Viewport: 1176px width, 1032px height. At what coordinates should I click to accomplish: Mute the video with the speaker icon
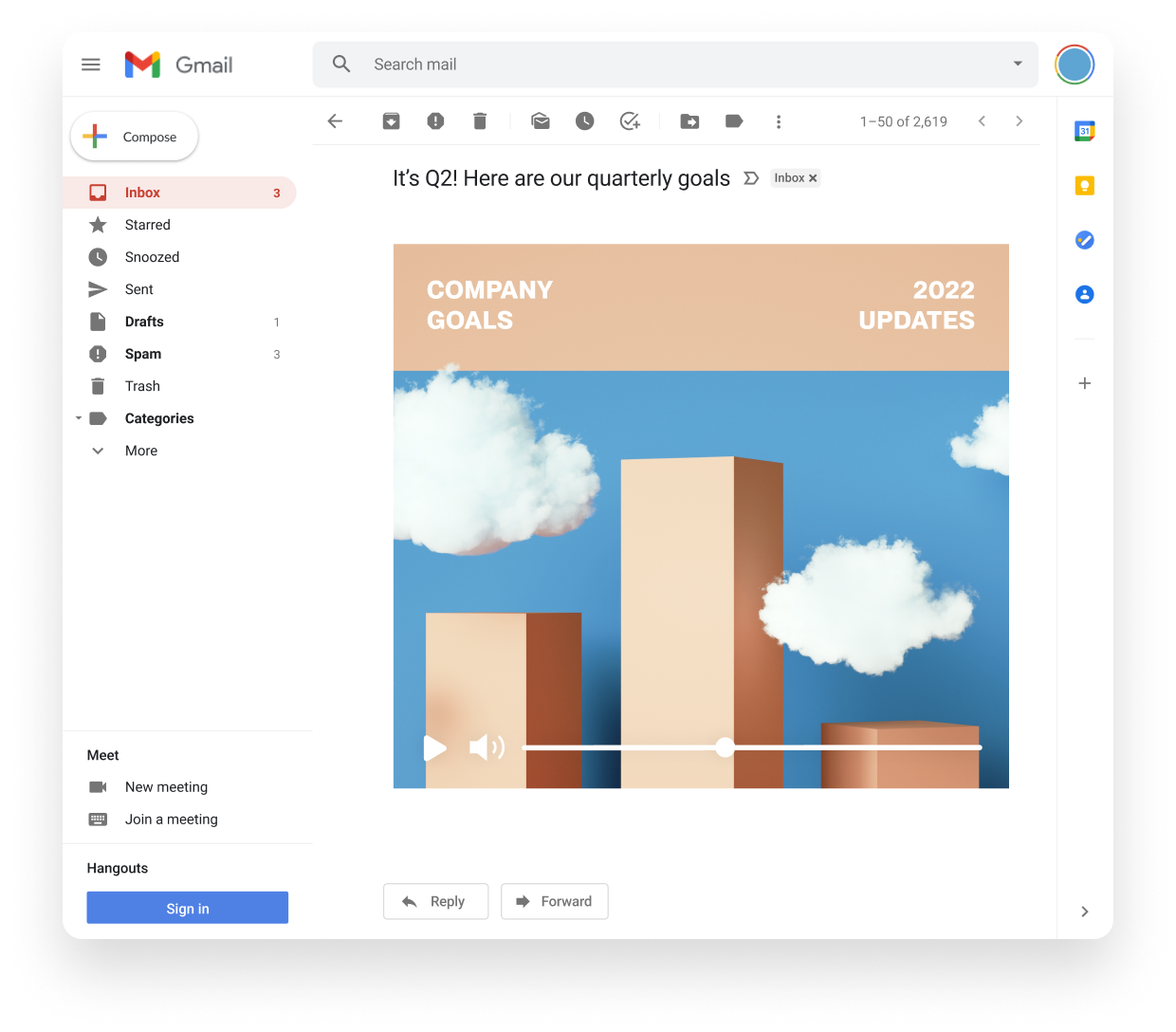[x=487, y=747]
